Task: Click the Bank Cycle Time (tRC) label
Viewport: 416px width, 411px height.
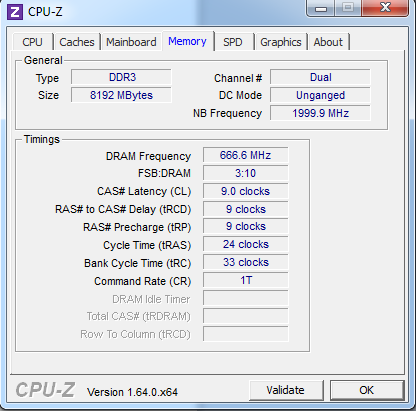Action: tap(138, 264)
